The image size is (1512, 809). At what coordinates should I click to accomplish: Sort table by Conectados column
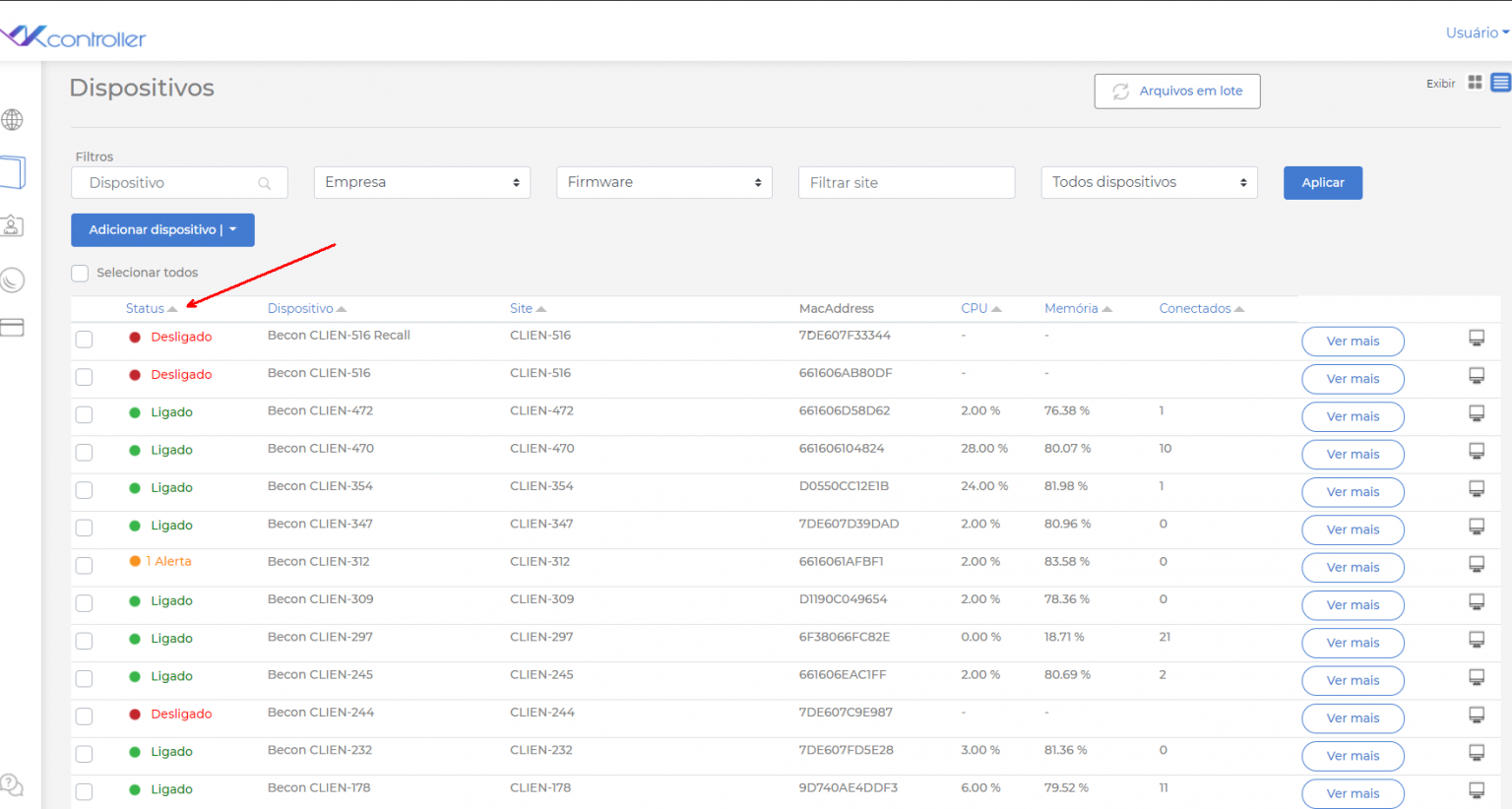(x=1202, y=308)
